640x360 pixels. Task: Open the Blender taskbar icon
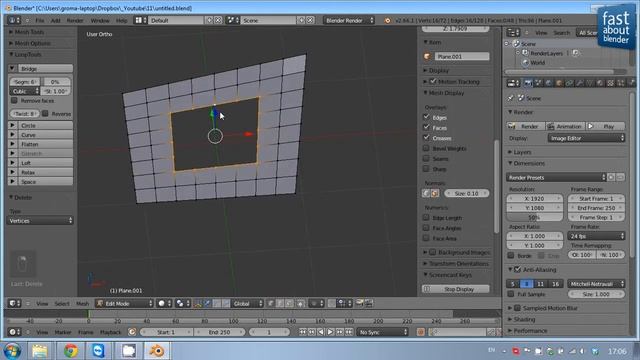pos(156,350)
